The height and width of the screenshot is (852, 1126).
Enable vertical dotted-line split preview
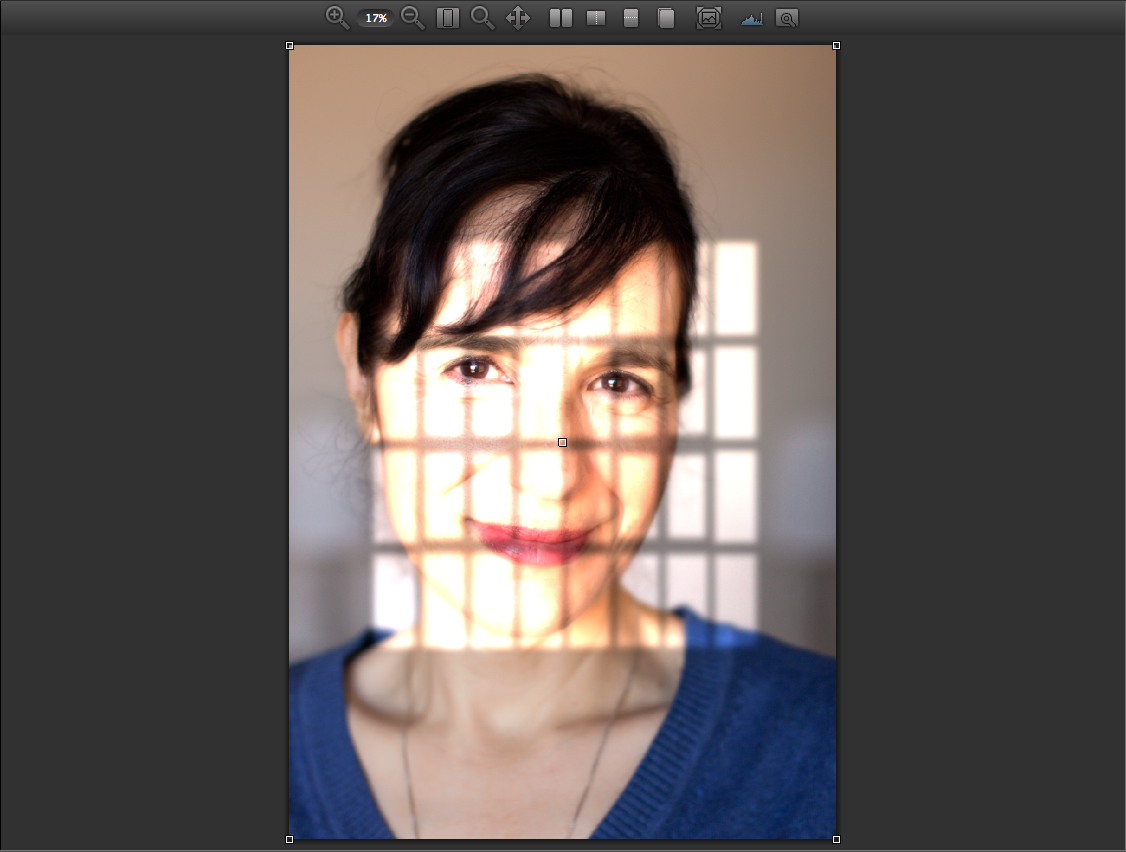pyautogui.click(x=596, y=18)
